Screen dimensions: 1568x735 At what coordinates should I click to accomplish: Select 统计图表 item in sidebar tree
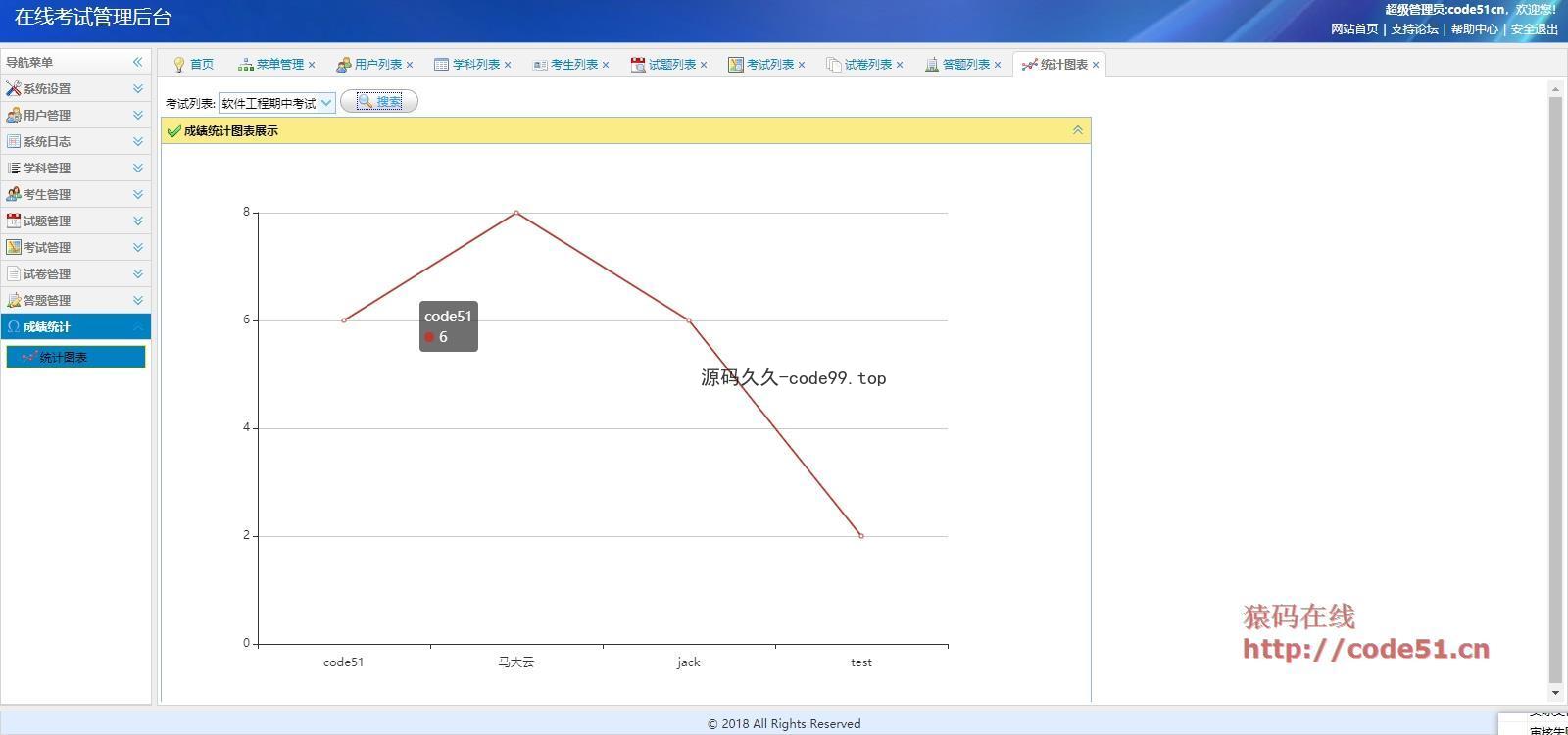point(63,357)
